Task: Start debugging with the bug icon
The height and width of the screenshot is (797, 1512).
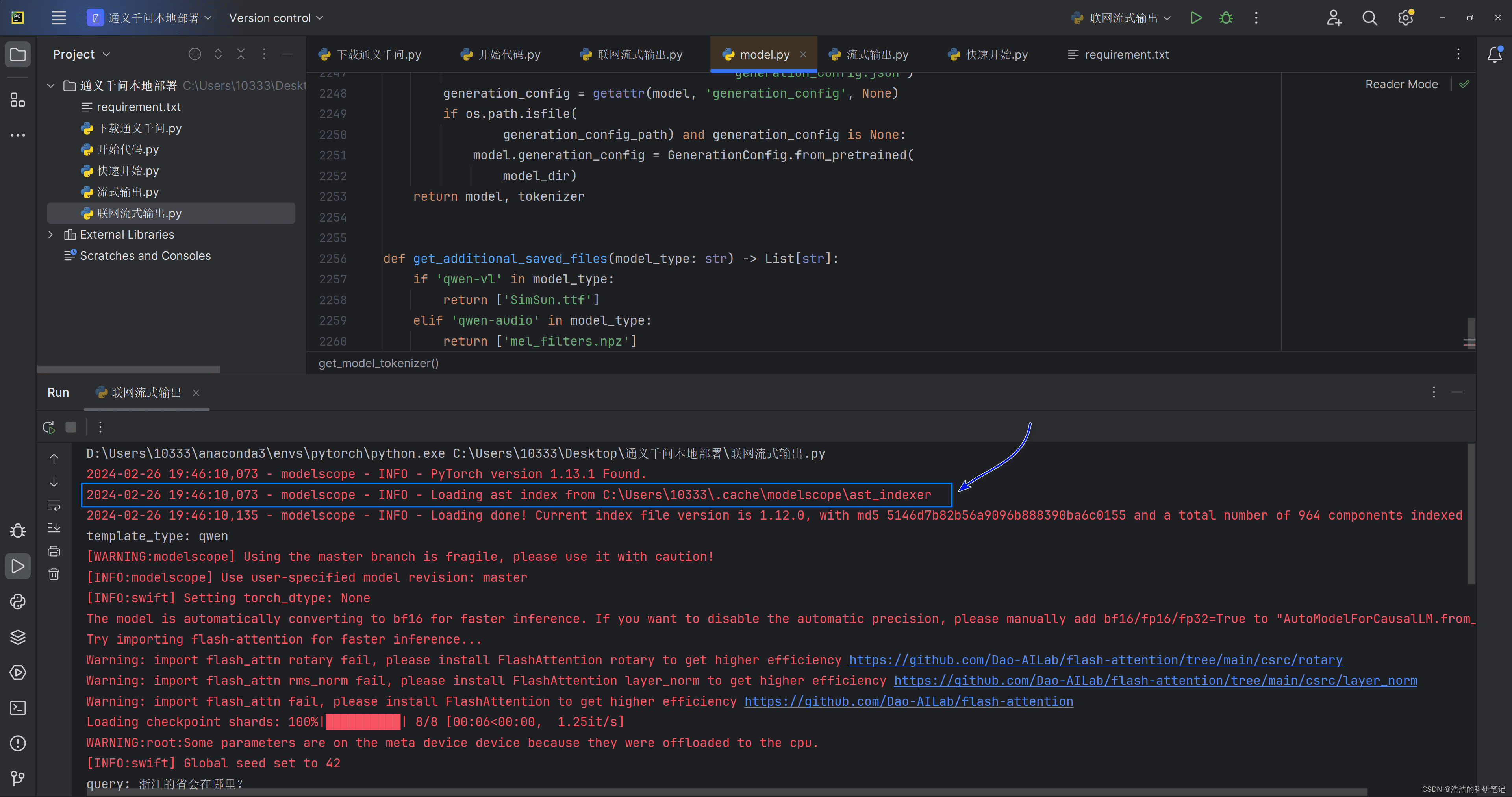Action: (1226, 18)
